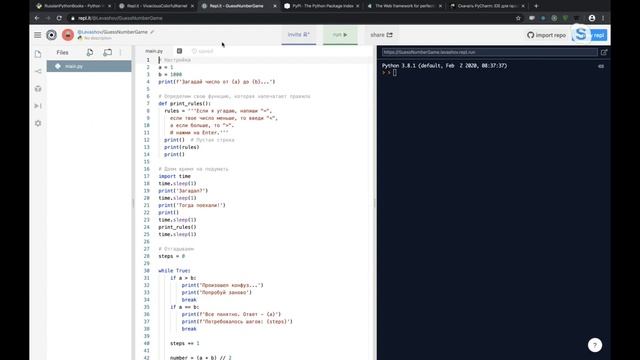Click the console prompt input

click(x=395, y=73)
